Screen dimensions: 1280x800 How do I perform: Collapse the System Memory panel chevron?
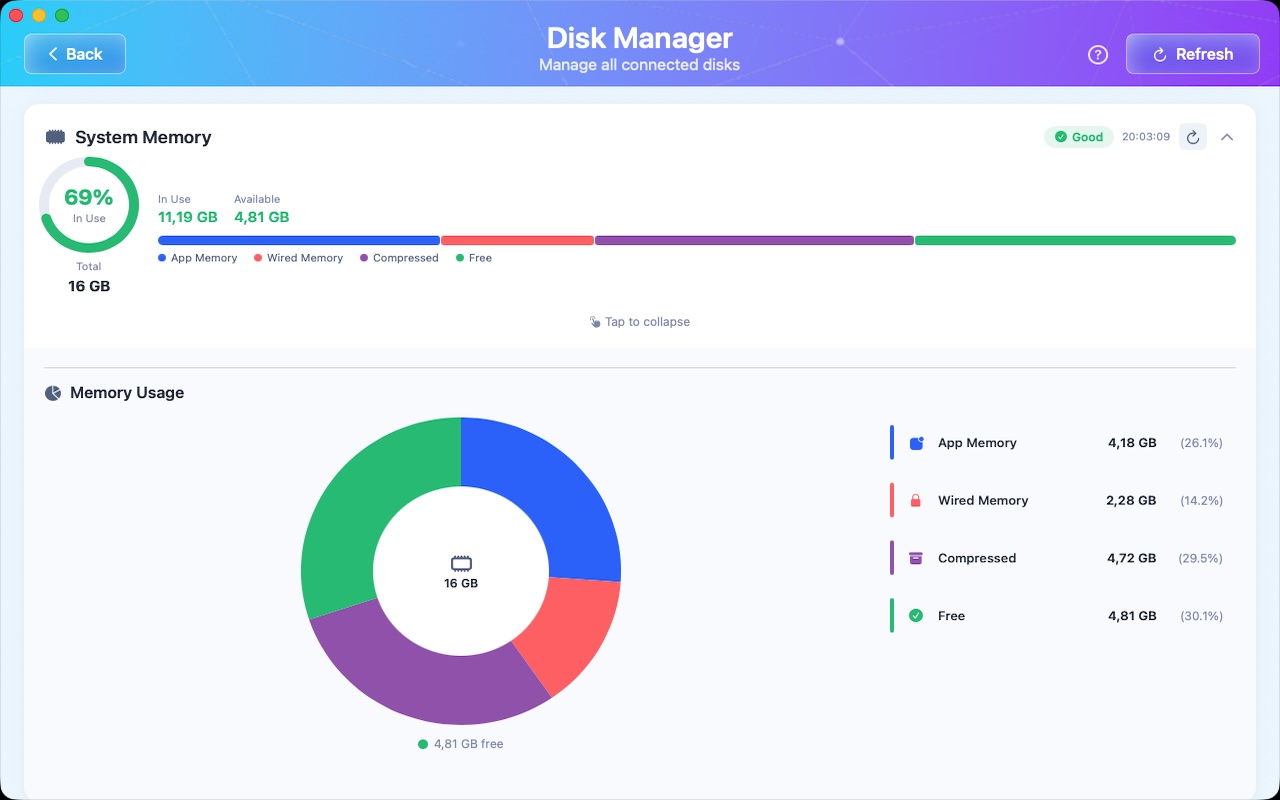coord(1227,137)
